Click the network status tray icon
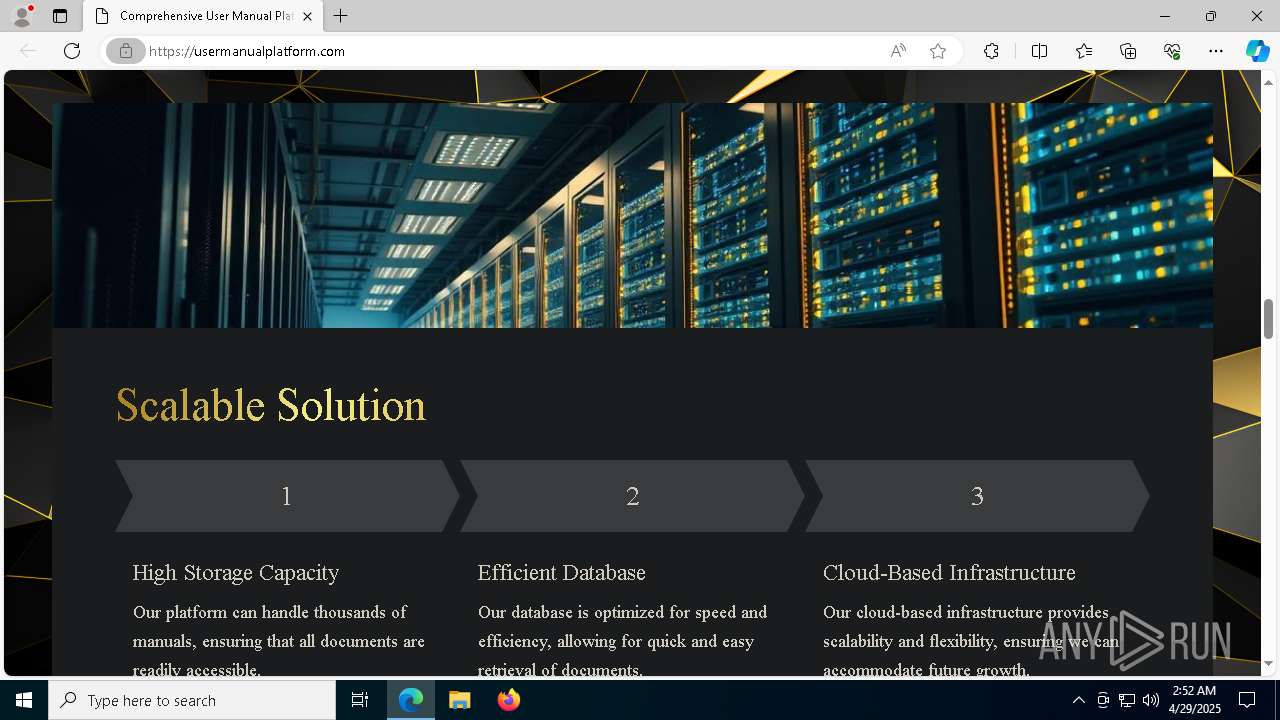 coord(1127,700)
